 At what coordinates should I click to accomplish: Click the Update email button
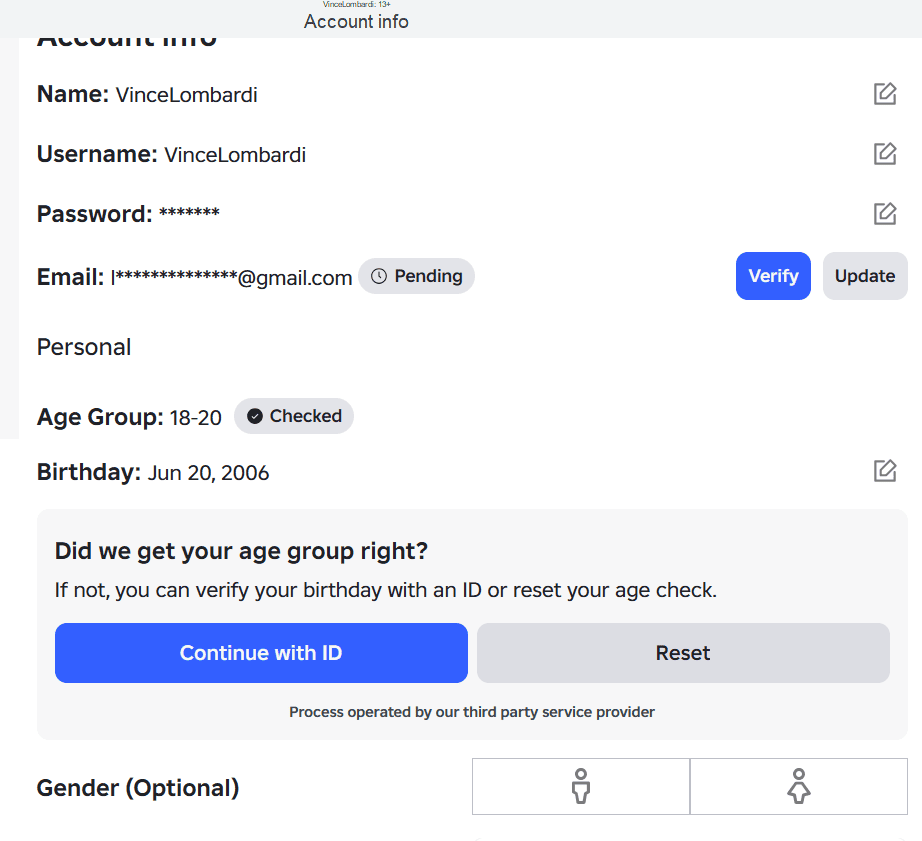865,276
